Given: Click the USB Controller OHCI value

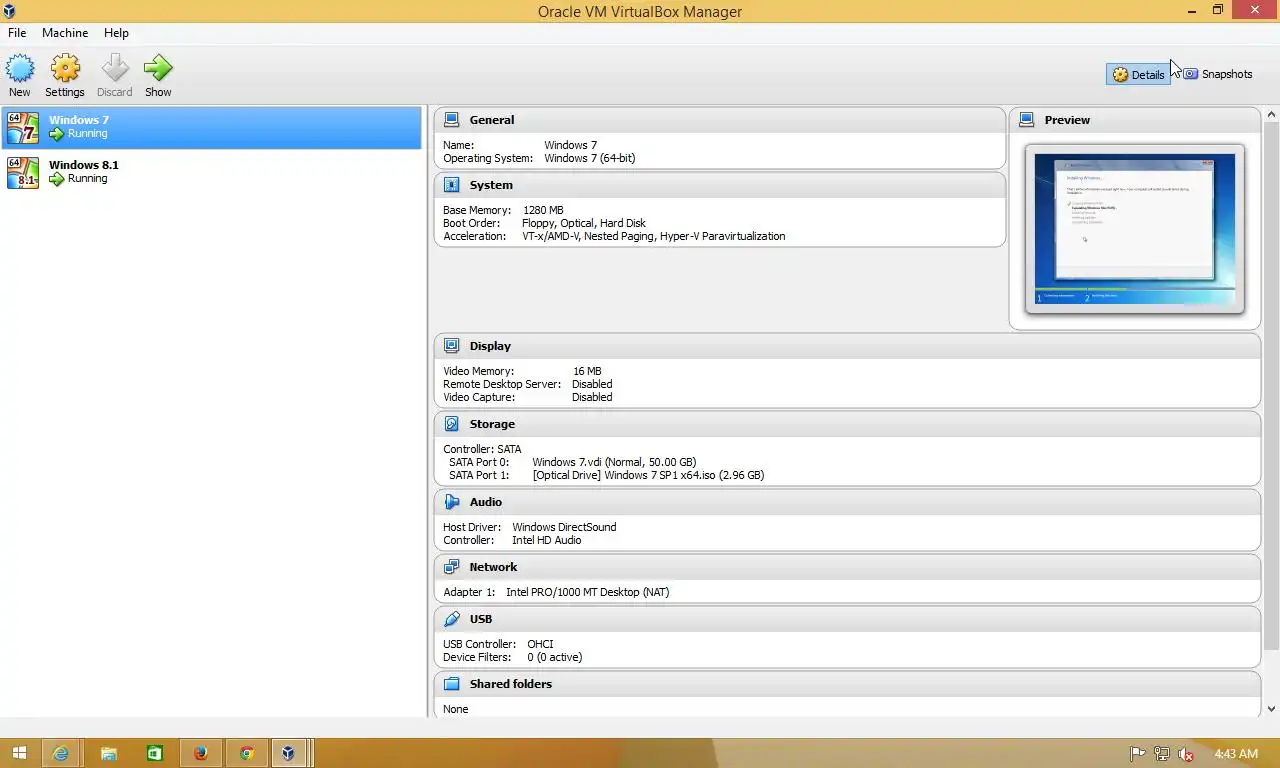Looking at the screenshot, I should [x=540, y=644].
